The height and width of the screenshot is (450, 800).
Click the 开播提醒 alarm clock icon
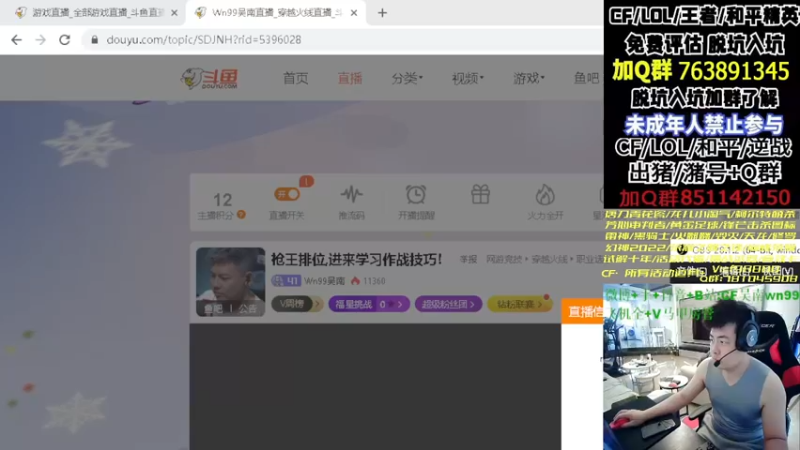pos(416,194)
